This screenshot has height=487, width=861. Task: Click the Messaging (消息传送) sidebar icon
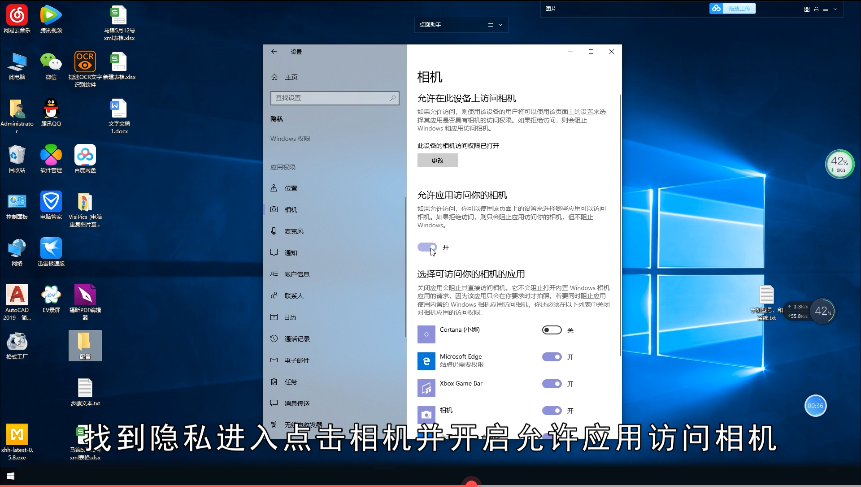[274, 403]
